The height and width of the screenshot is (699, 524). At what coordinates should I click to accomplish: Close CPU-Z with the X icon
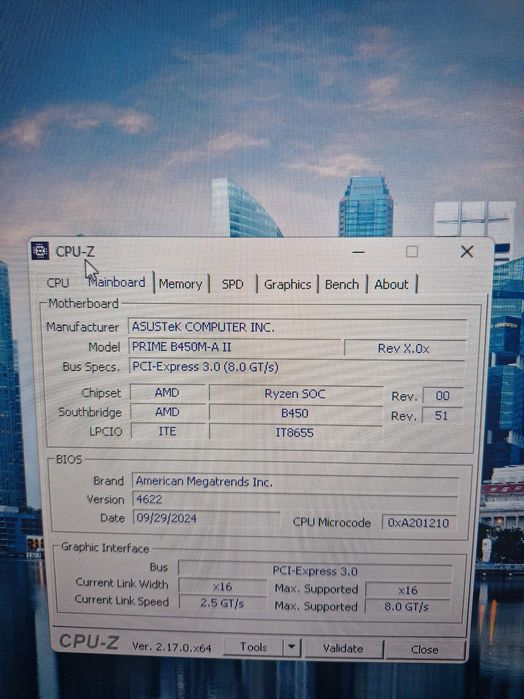point(466,251)
